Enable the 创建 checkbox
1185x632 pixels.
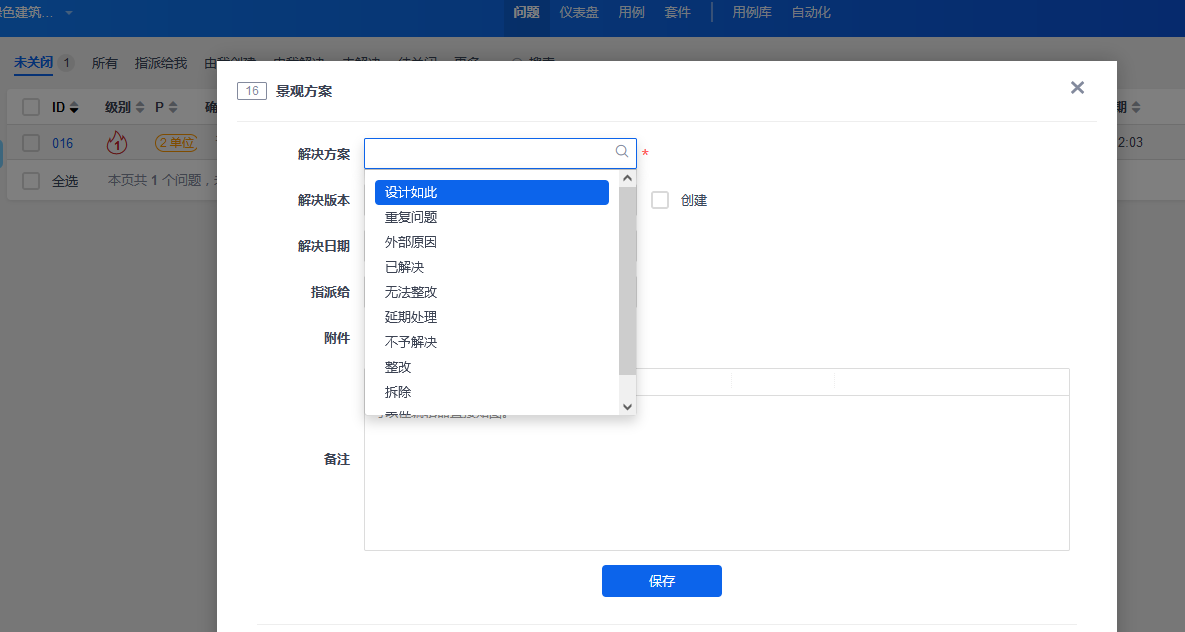click(660, 200)
